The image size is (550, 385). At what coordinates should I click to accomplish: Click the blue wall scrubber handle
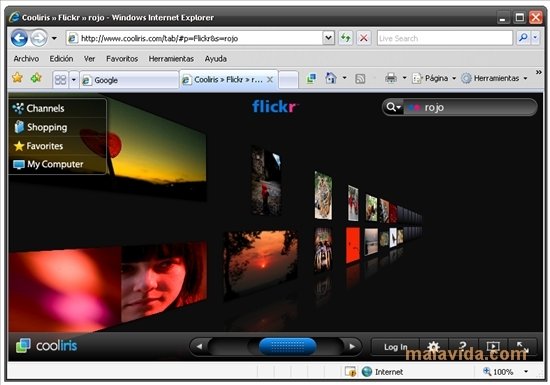(288, 346)
